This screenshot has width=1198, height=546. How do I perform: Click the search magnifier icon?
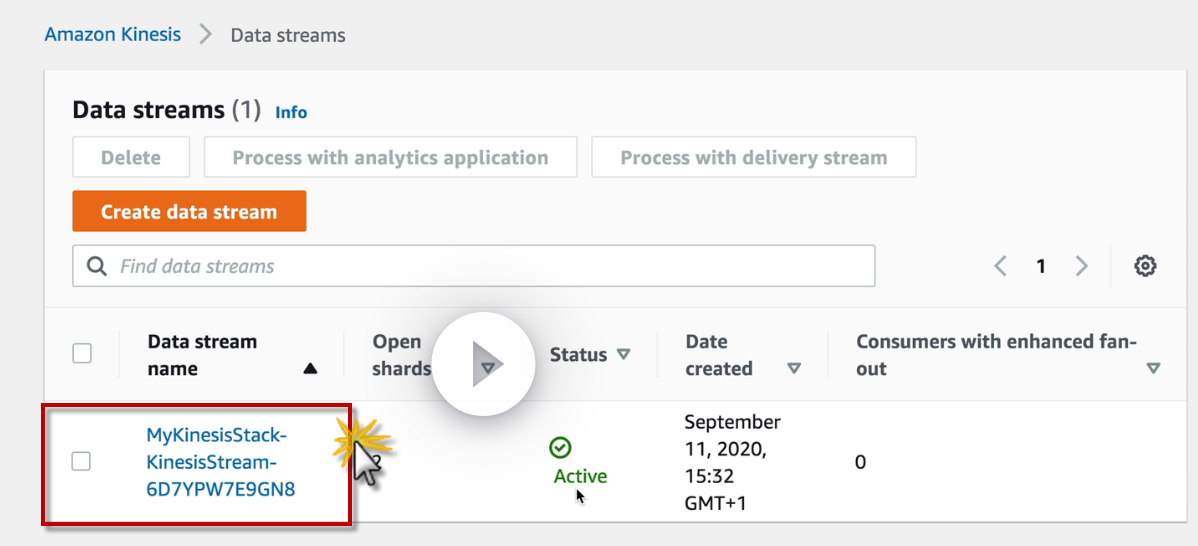tap(97, 266)
